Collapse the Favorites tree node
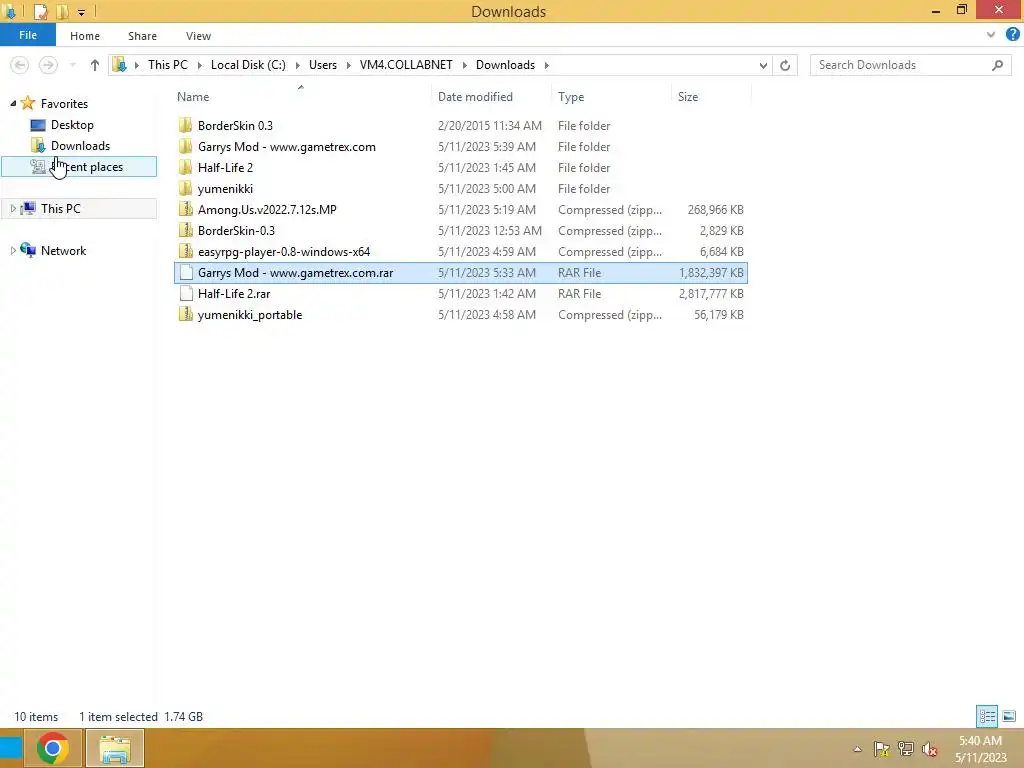Image resolution: width=1024 pixels, height=768 pixels. click(13, 103)
